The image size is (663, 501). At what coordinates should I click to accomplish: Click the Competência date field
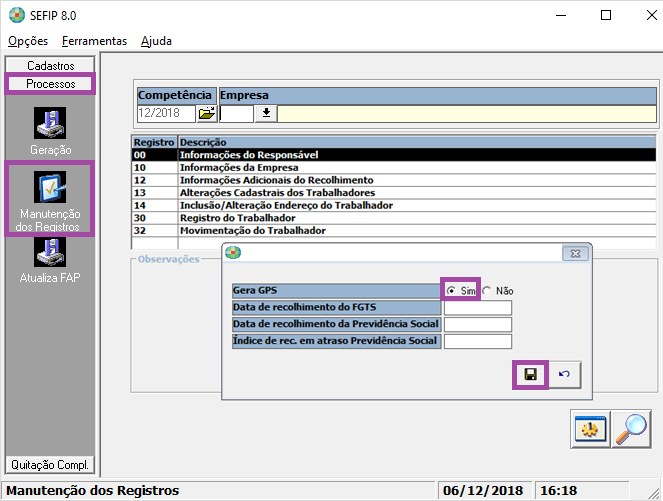[x=166, y=113]
